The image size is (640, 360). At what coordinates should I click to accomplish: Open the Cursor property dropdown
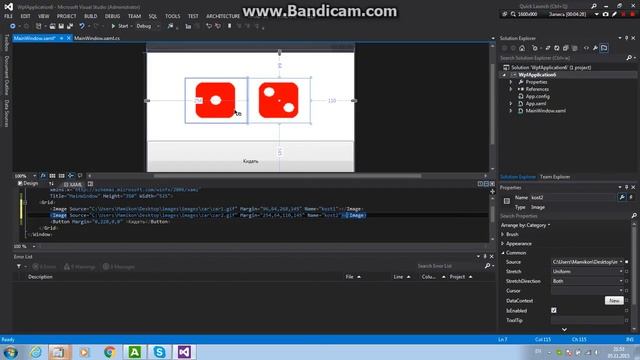tap(587, 291)
